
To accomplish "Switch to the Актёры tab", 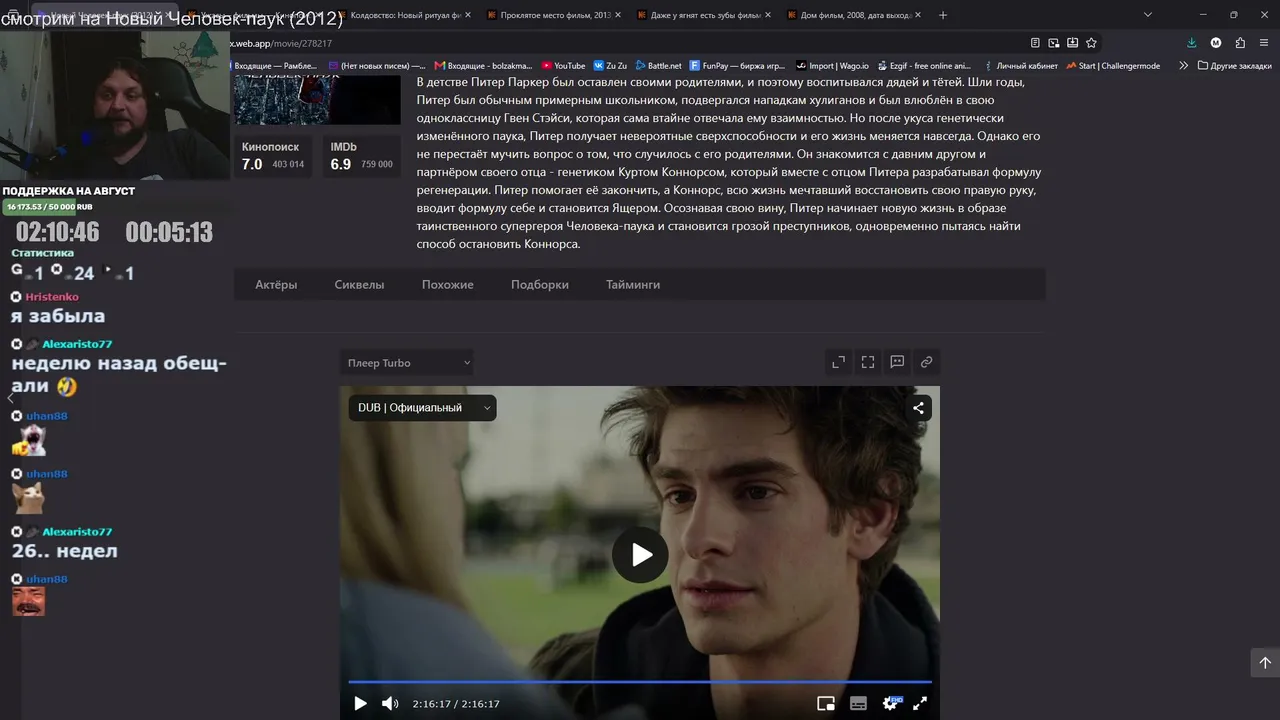I will [x=276, y=285].
